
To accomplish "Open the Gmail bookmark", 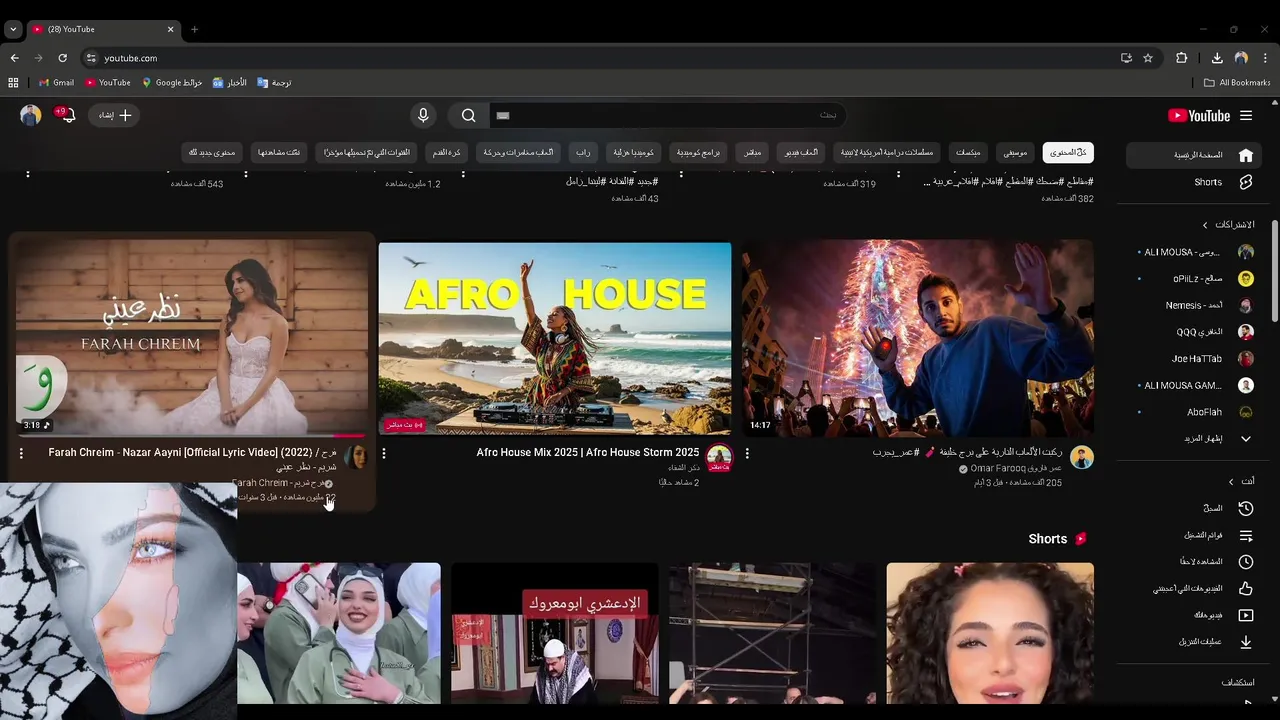I will point(56,83).
